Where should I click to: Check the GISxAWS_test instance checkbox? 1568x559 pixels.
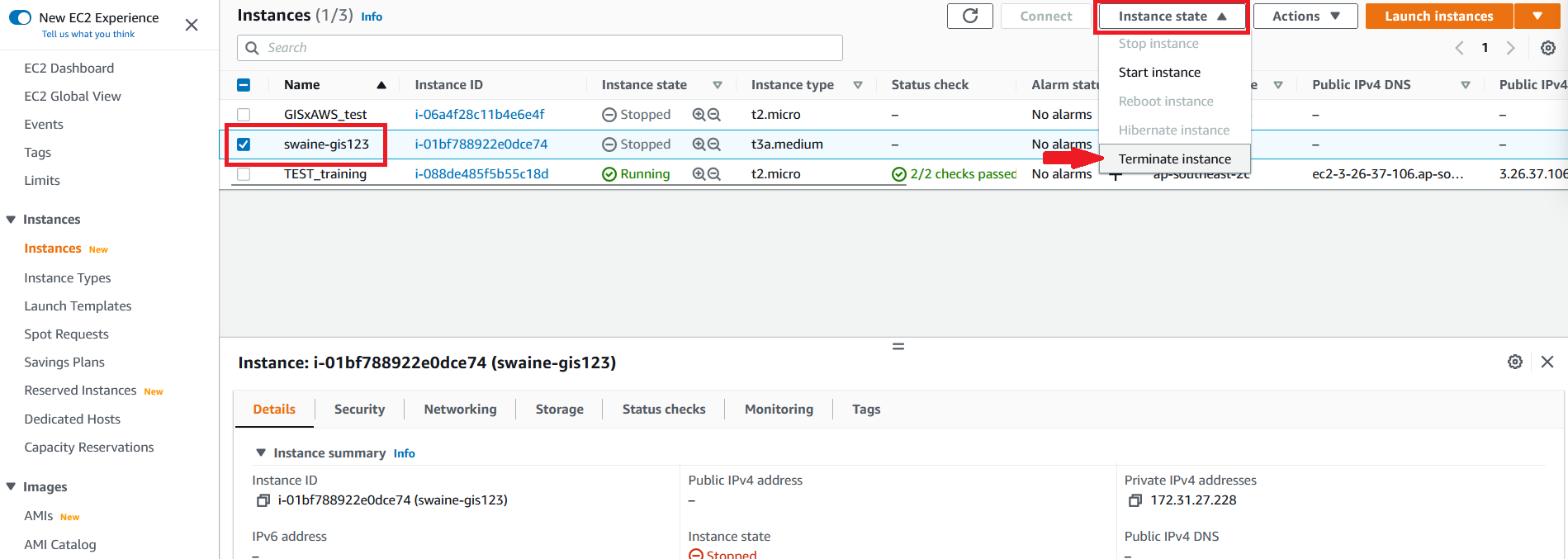point(244,115)
